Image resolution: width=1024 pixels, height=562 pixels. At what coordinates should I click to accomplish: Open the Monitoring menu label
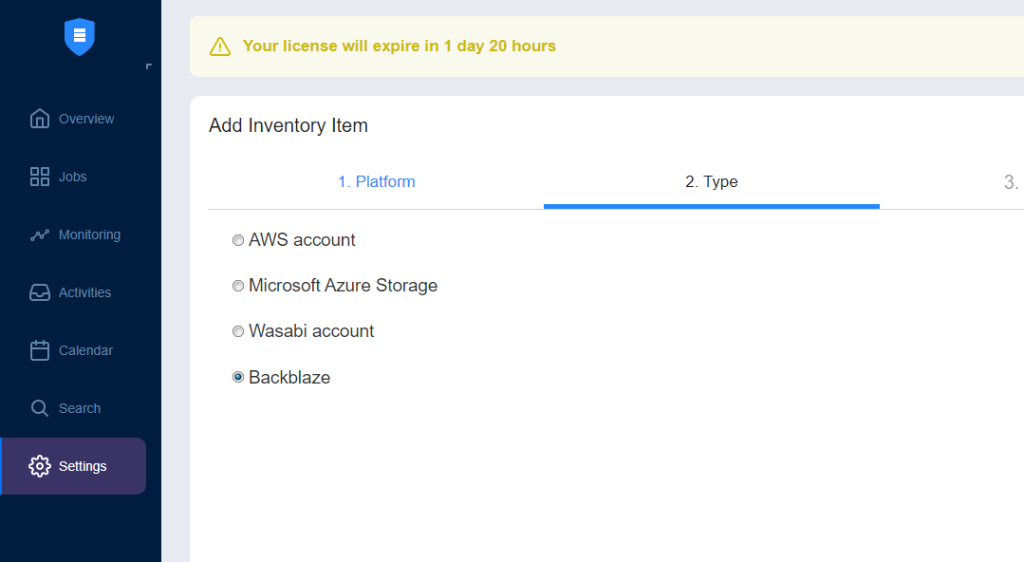tap(89, 235)
